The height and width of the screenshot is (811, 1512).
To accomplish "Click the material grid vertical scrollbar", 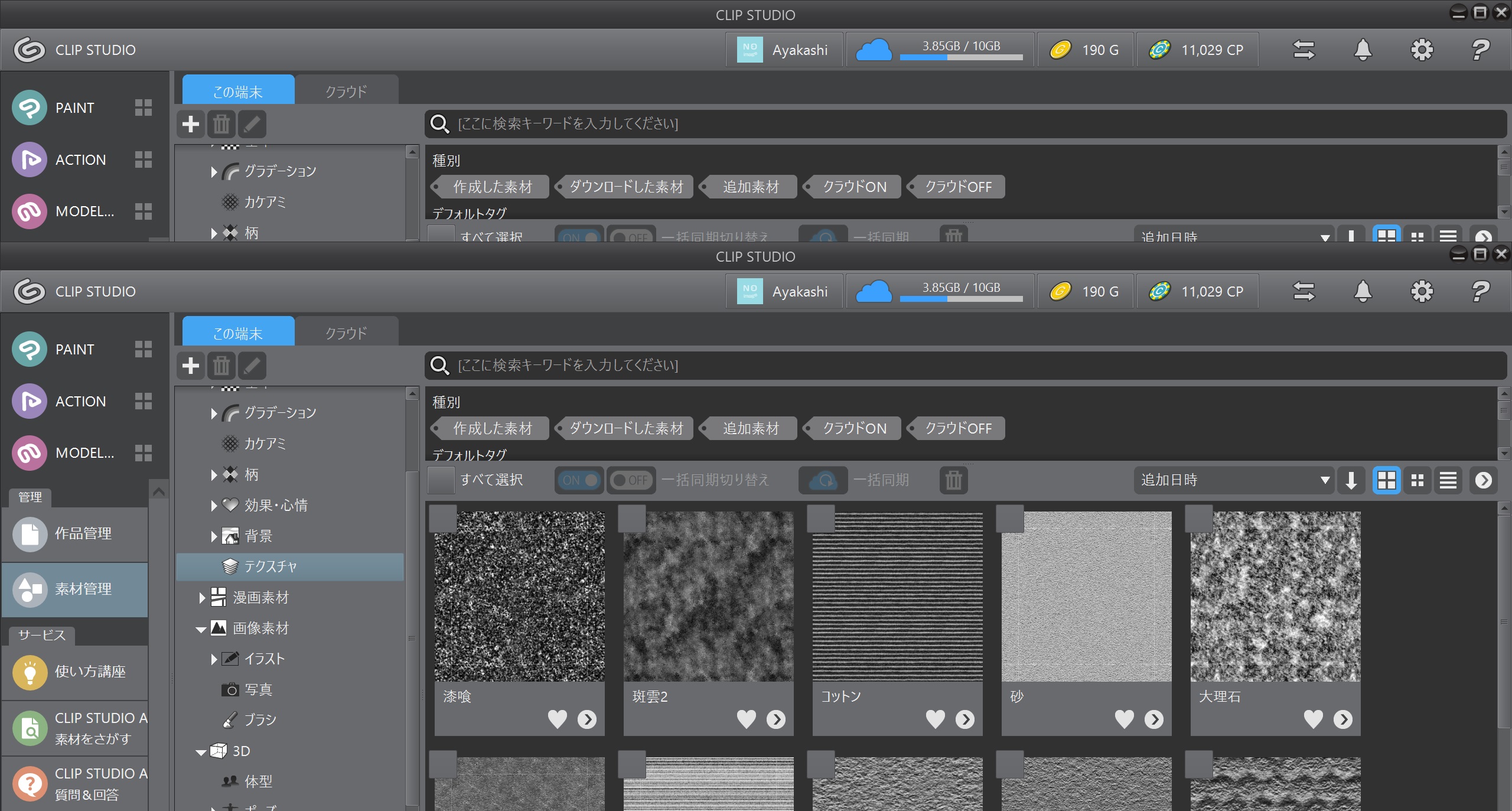I will tap(1504, 620).
